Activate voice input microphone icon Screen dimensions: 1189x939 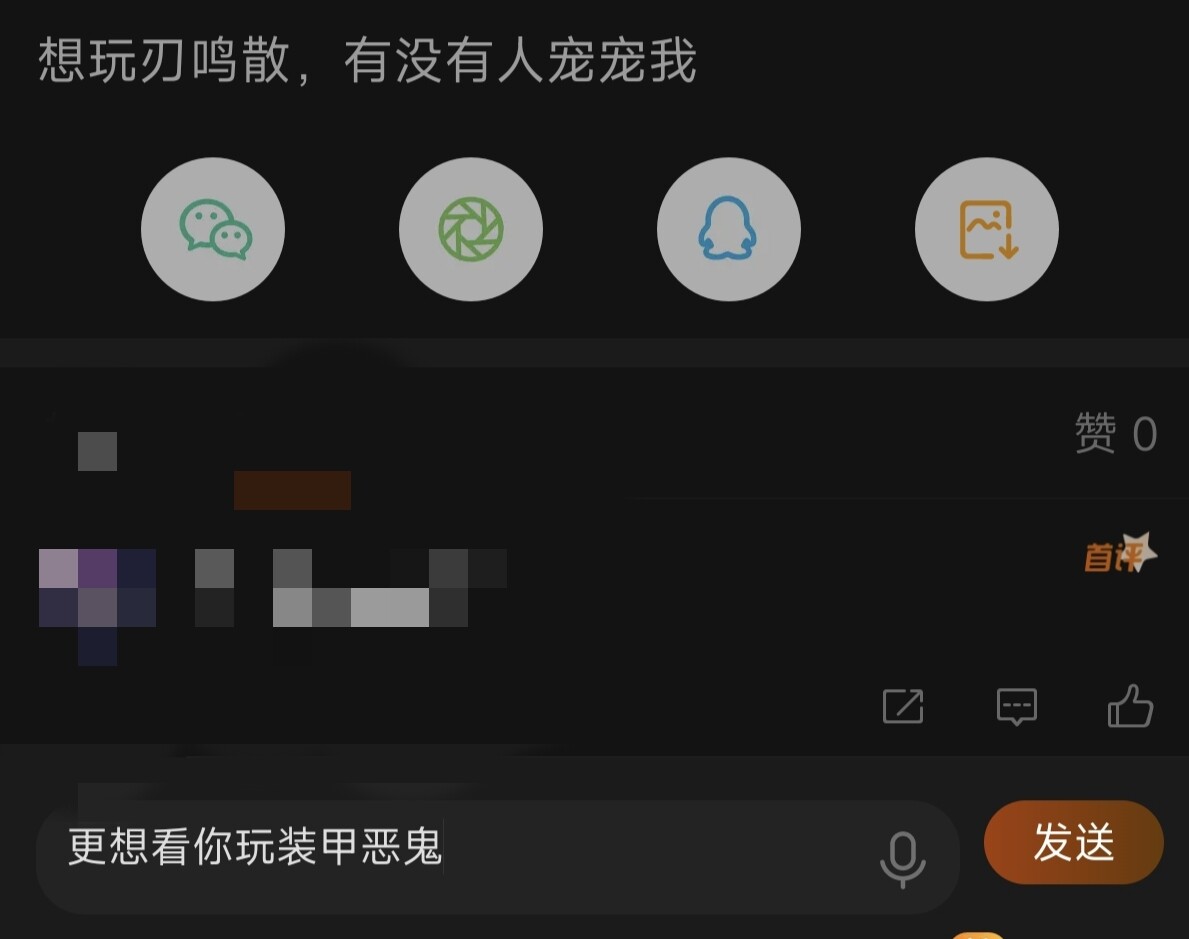902,859
